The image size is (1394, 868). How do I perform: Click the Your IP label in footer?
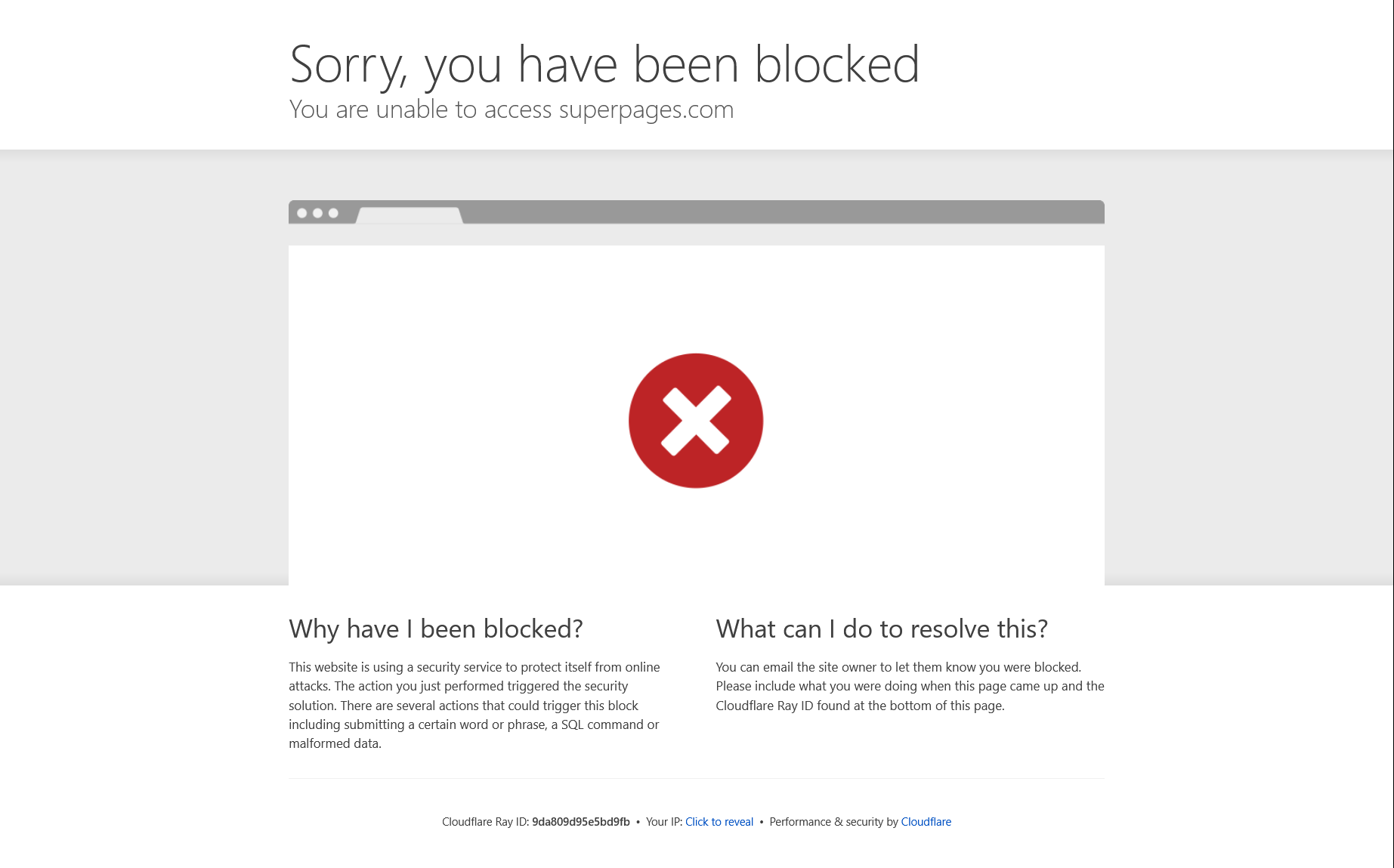(664, 822)
